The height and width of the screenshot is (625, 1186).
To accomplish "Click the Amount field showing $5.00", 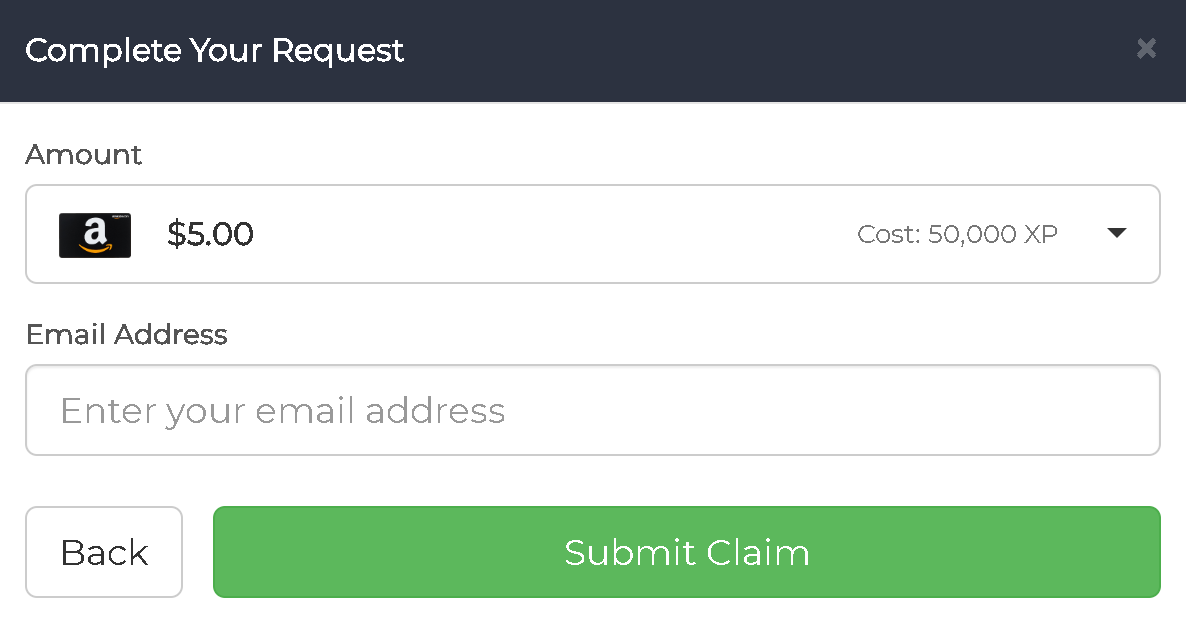I will [593, 233].
